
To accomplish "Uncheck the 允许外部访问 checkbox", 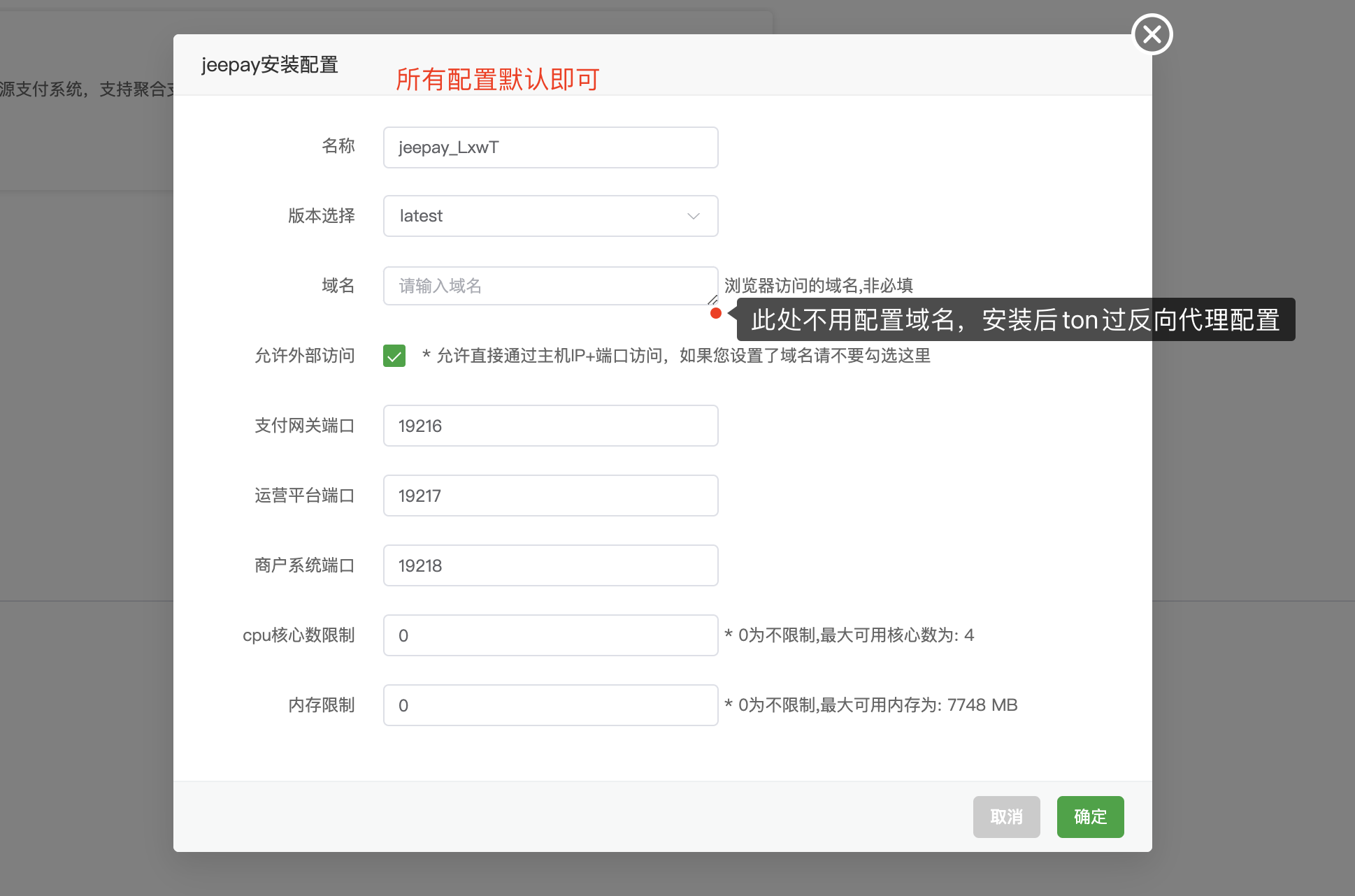I will (394, 356).
